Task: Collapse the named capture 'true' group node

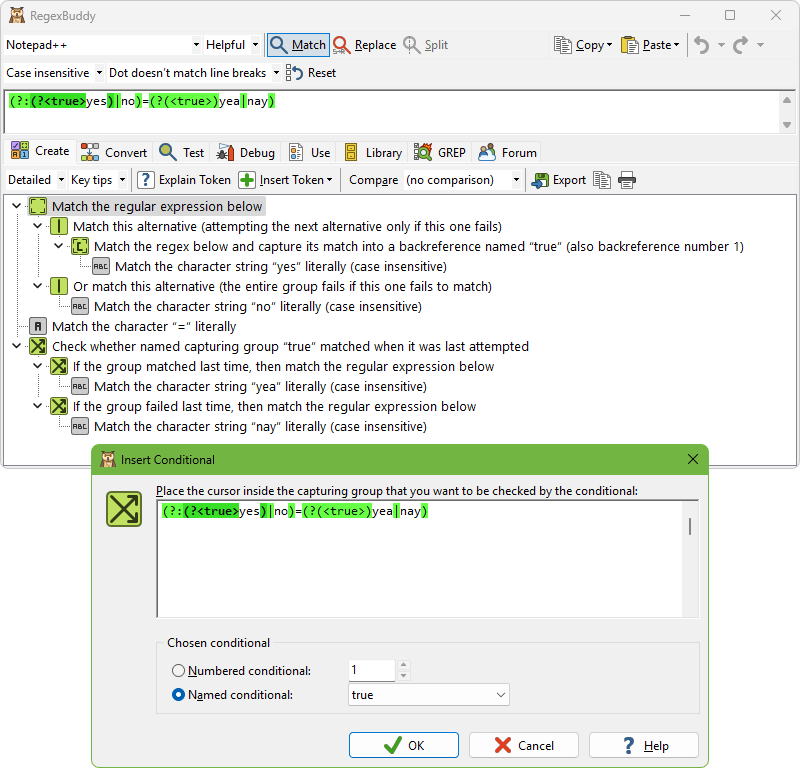Action: (58, 245)
